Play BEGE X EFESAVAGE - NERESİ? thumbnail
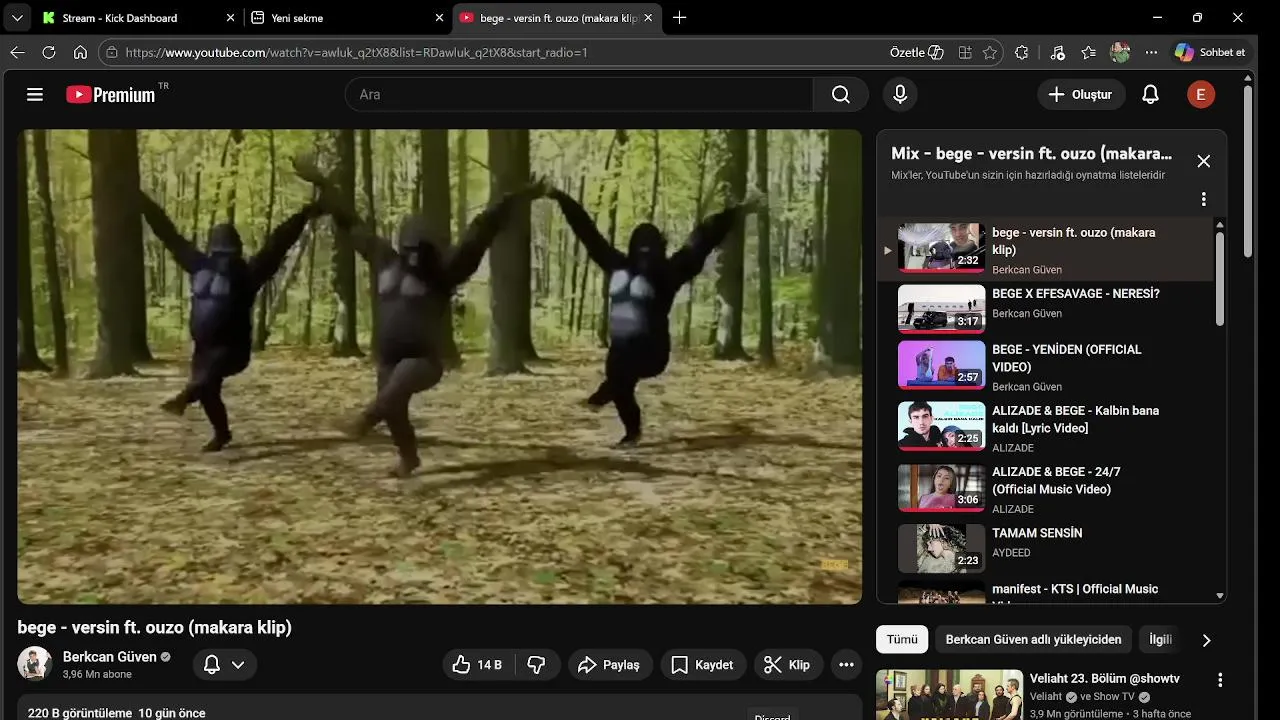This screenshot has width=1280, height=720. click(941, 308)
